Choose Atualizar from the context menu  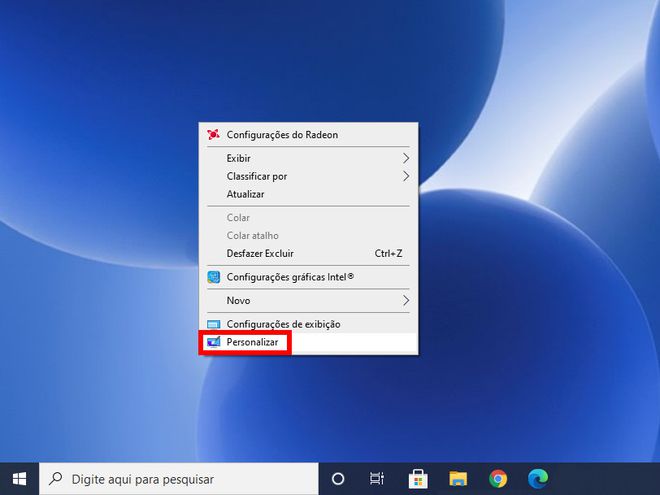pos(309,194)
